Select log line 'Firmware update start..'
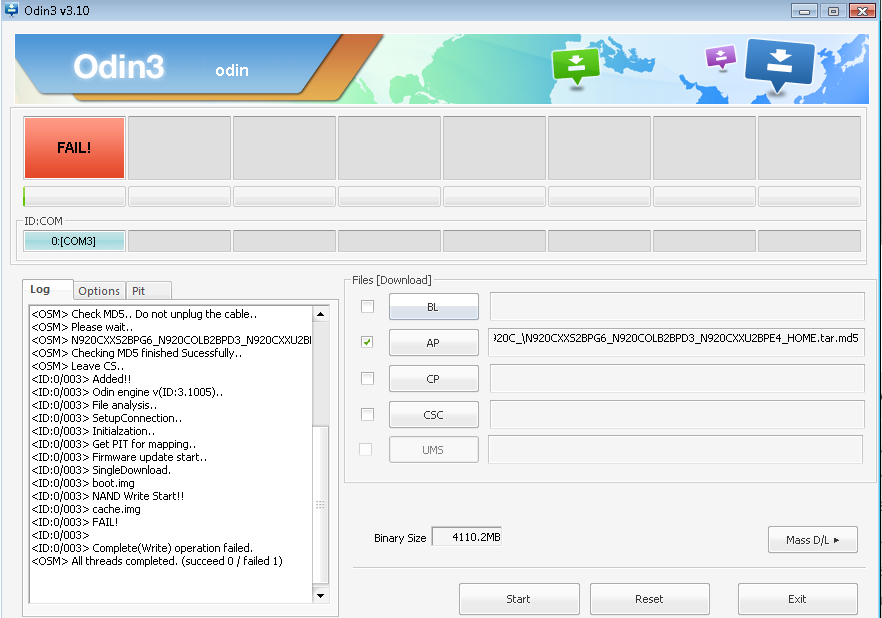 119,457
